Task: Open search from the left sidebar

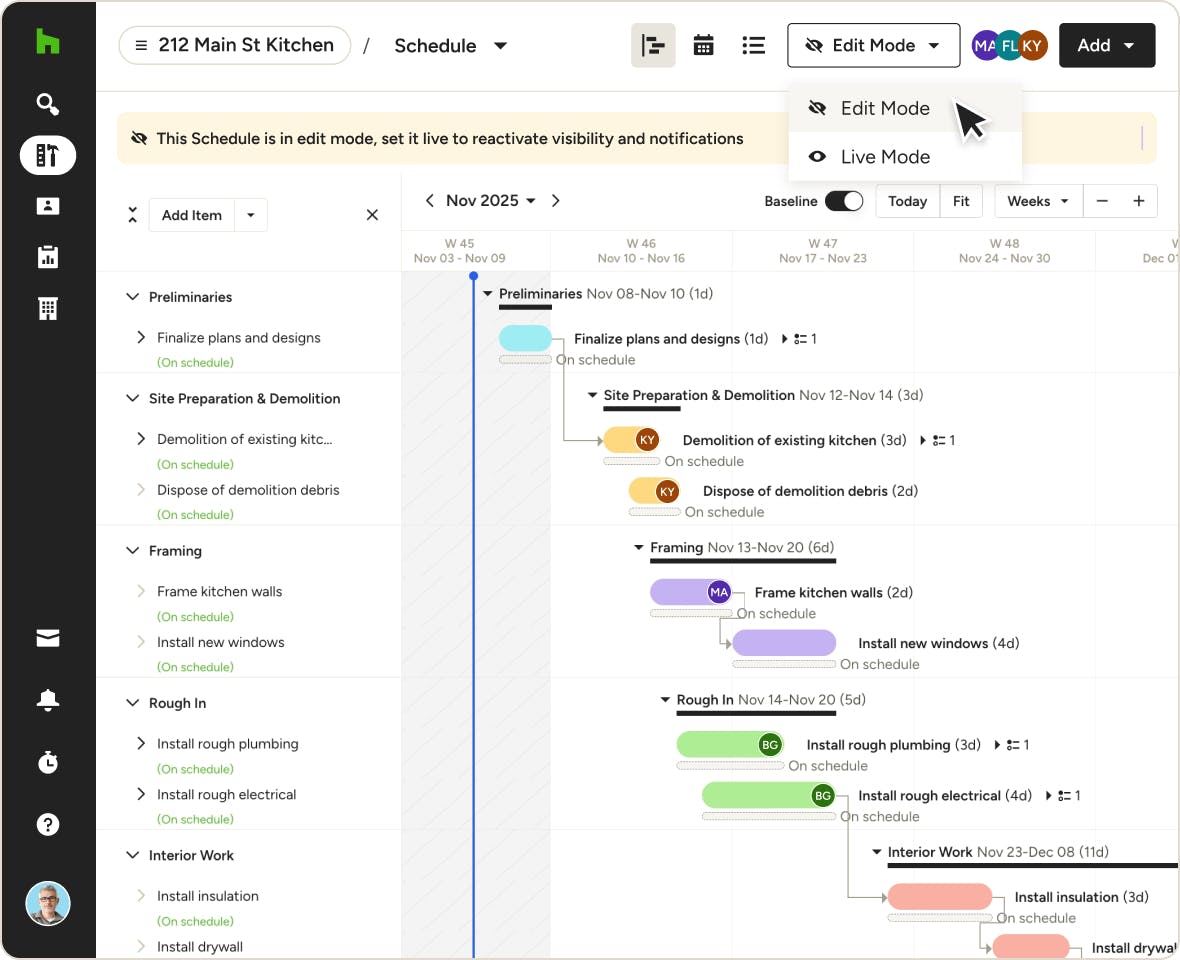Action: pyautogui.click(x=47, y=104)
